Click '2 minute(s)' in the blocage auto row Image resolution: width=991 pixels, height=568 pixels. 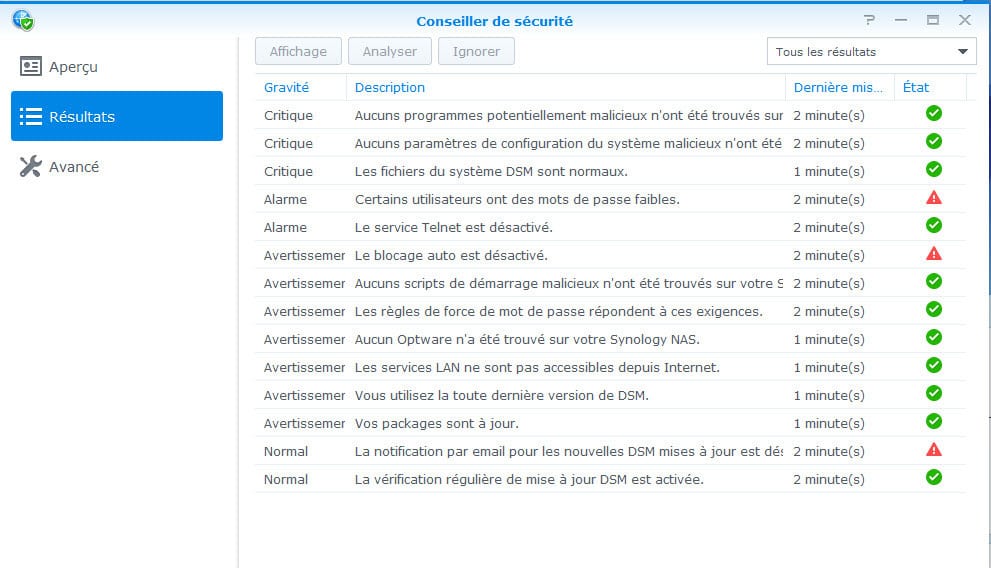click(x=829, y=255)
